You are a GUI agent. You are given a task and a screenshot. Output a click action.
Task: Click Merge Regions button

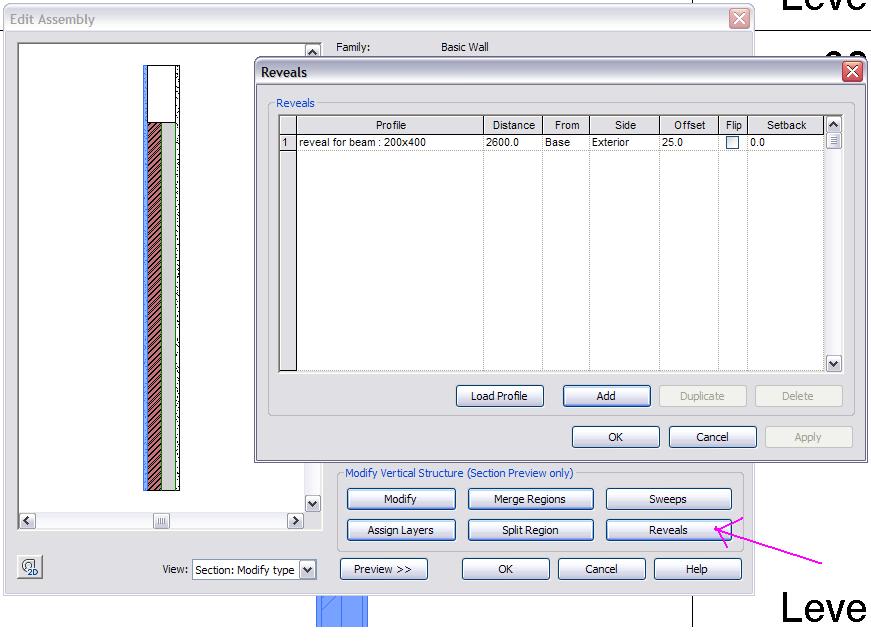(530, 499)
